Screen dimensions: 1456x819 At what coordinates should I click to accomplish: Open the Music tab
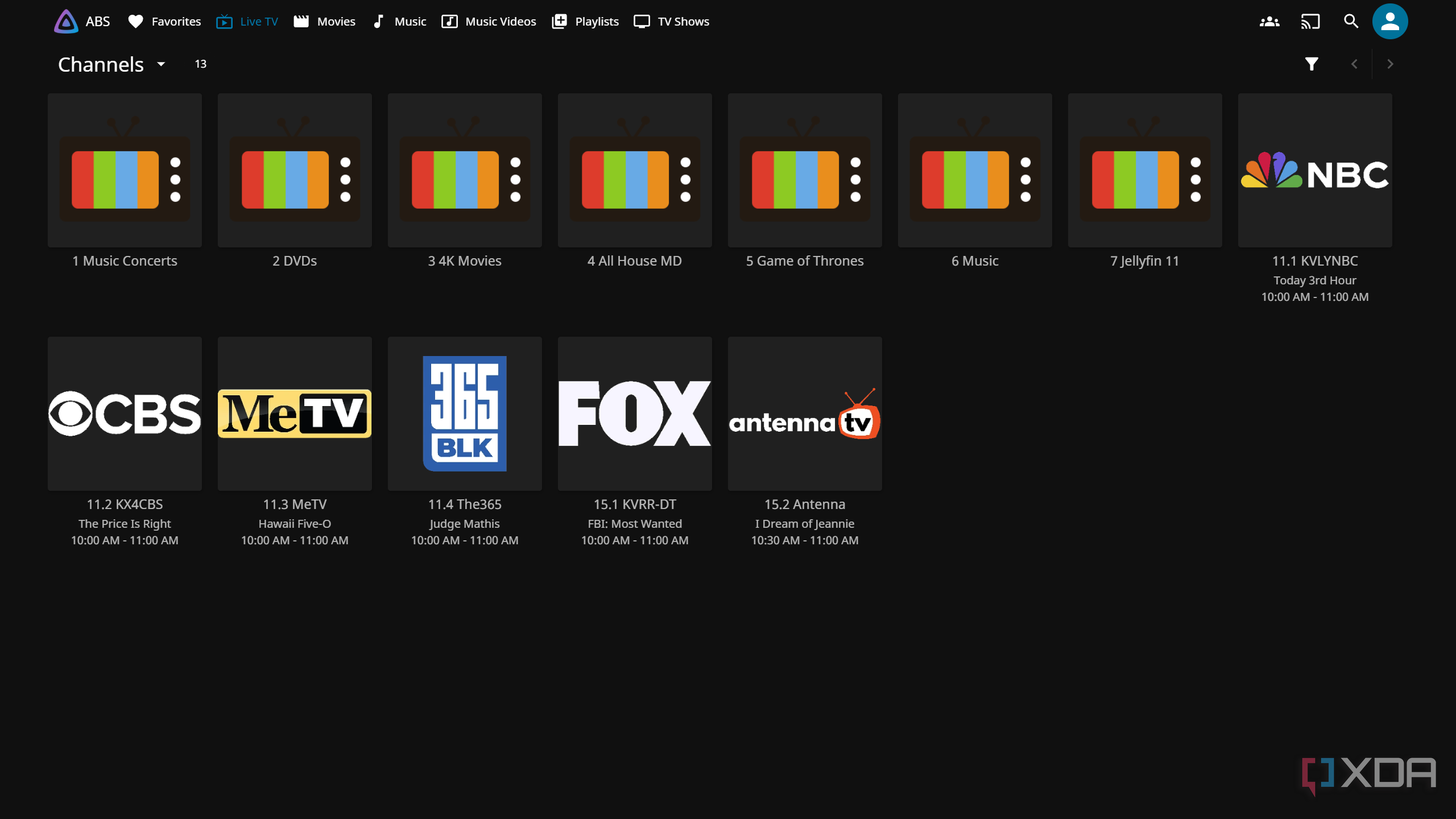click(399, 22)
